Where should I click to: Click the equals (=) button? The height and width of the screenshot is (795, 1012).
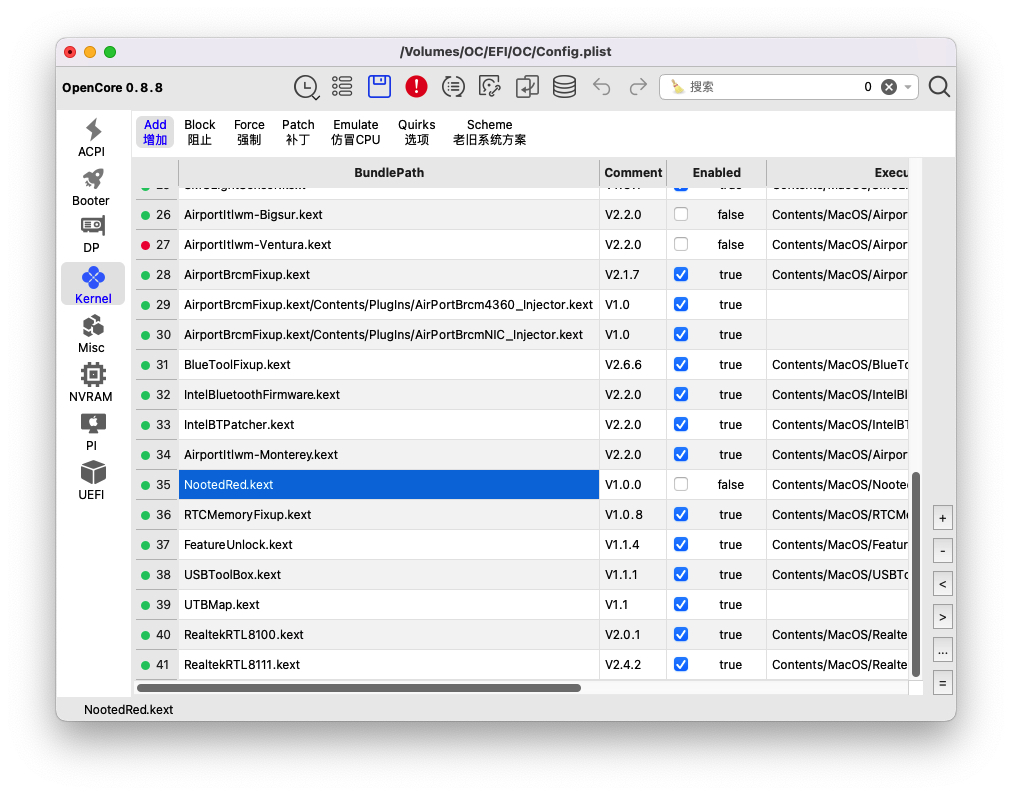pyautogui.click(x=943, y=683)
